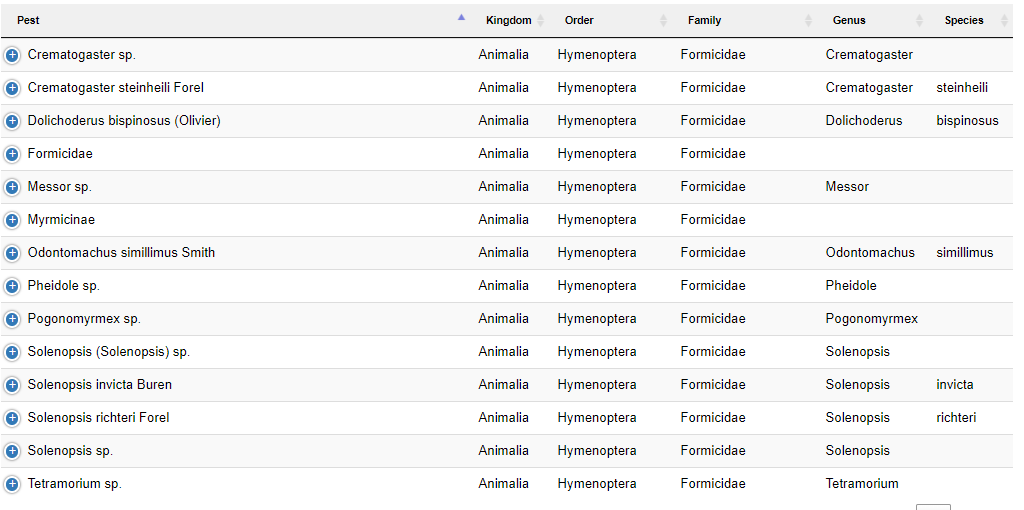1024x510 pixels.
Task: Click the plus icon next to Myrmicinae
Action: [x=11, y=221]
